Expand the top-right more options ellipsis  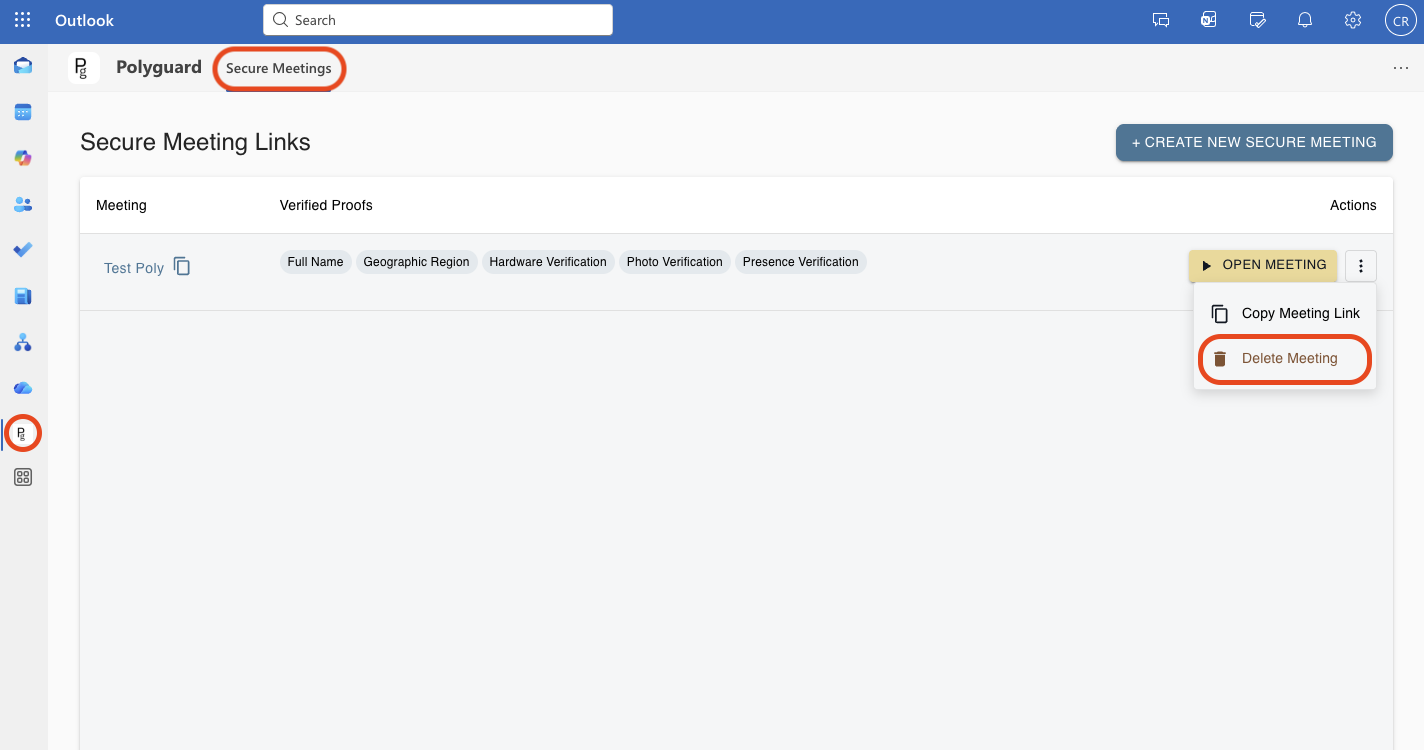click(1400, 68)
